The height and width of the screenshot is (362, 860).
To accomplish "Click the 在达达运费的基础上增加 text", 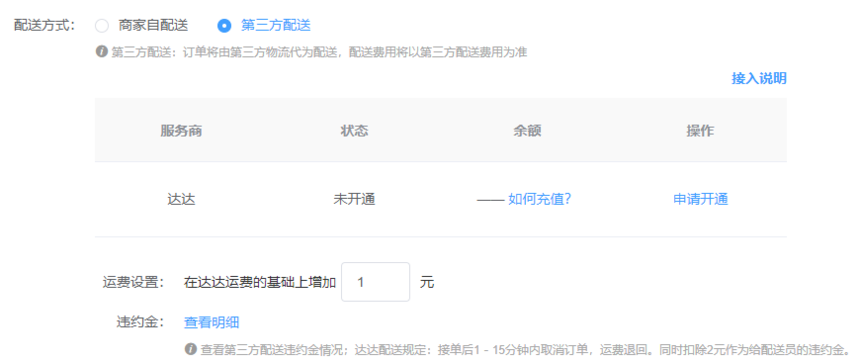I will 260,282.
